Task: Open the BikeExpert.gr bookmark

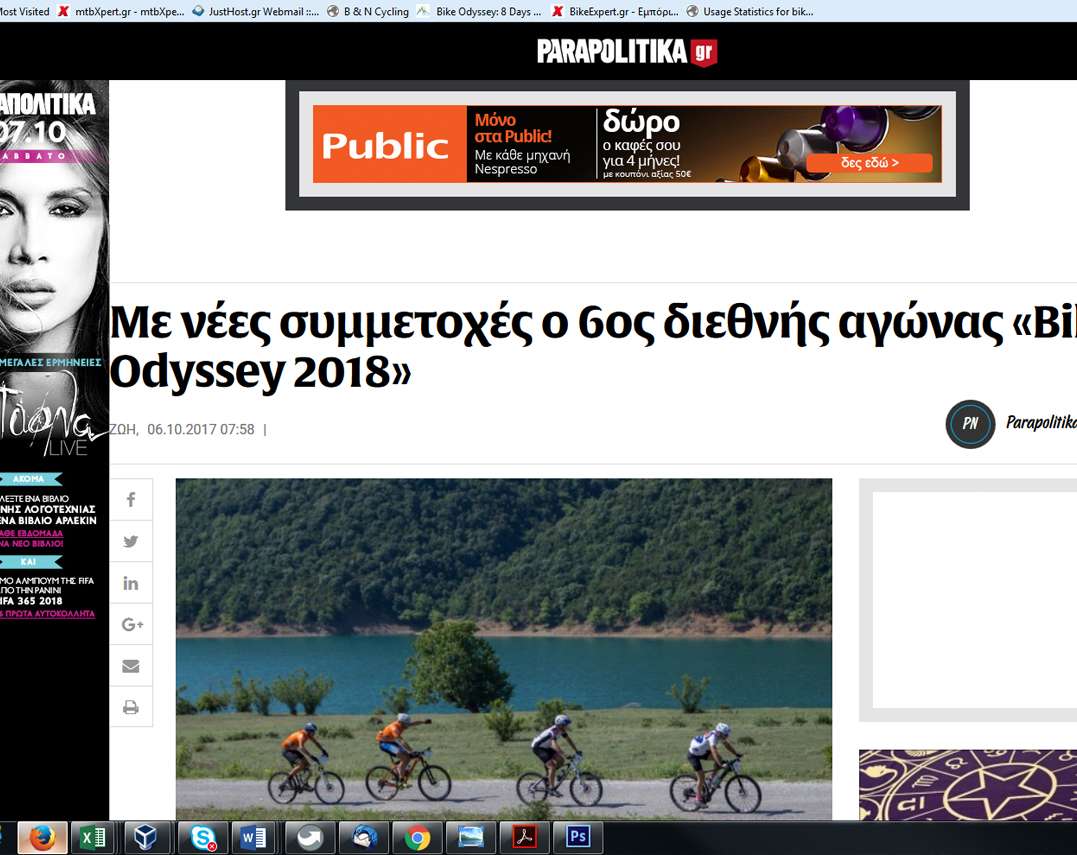Action: point(615,11)
